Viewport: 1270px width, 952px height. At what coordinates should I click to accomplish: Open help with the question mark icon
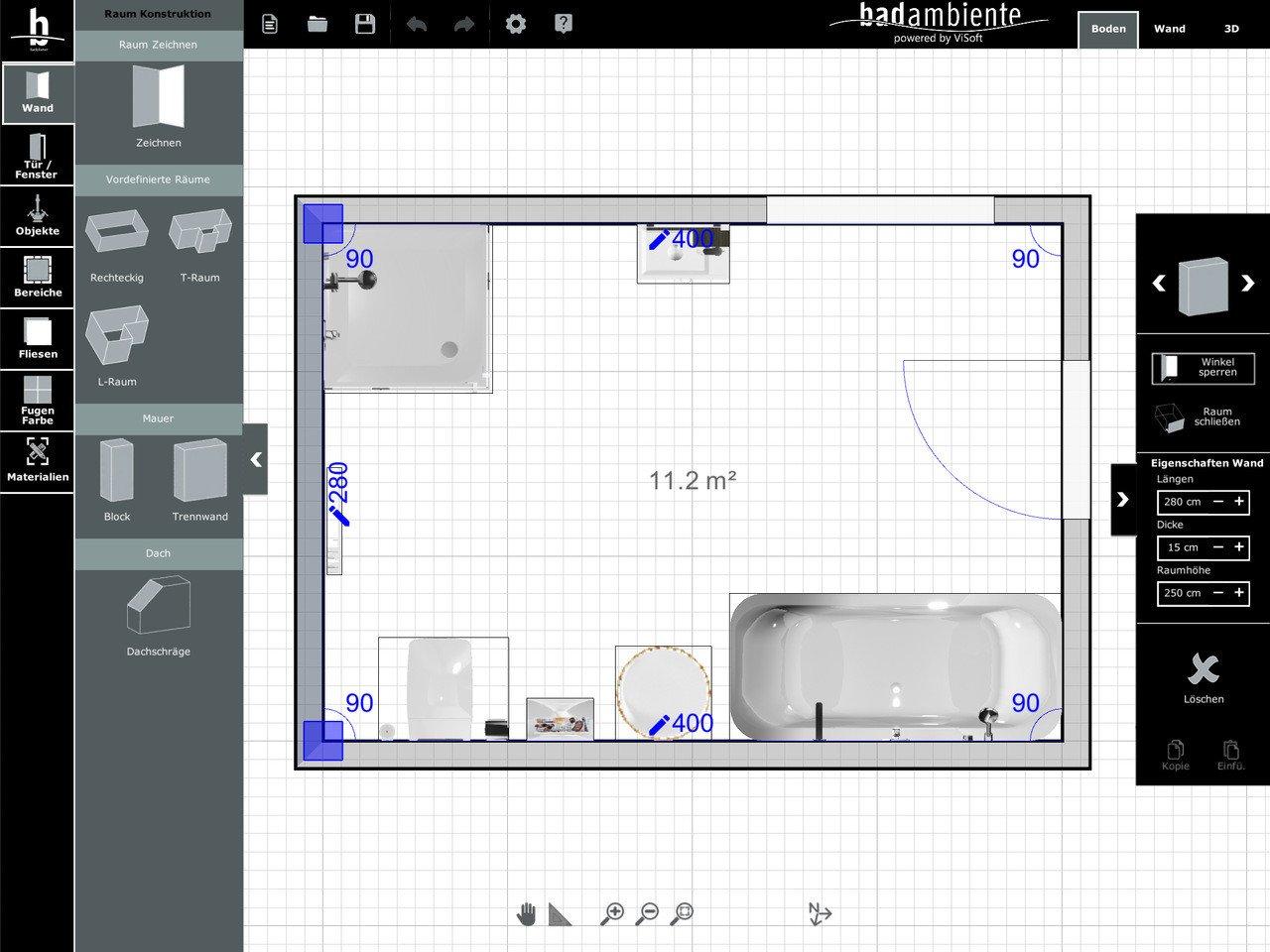click(564, 24)
